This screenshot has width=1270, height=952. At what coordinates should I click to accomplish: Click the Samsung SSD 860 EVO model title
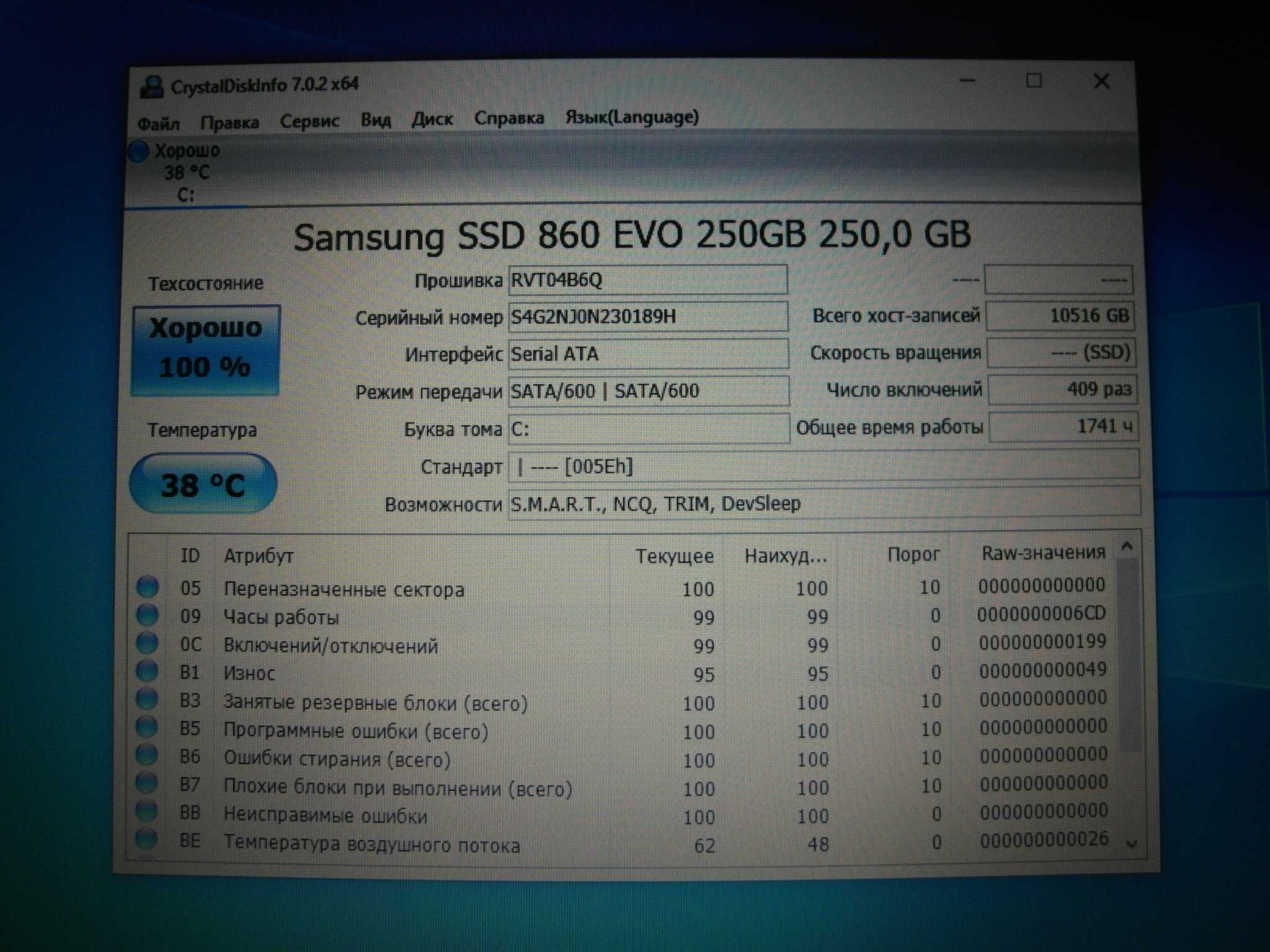(632, 236)
